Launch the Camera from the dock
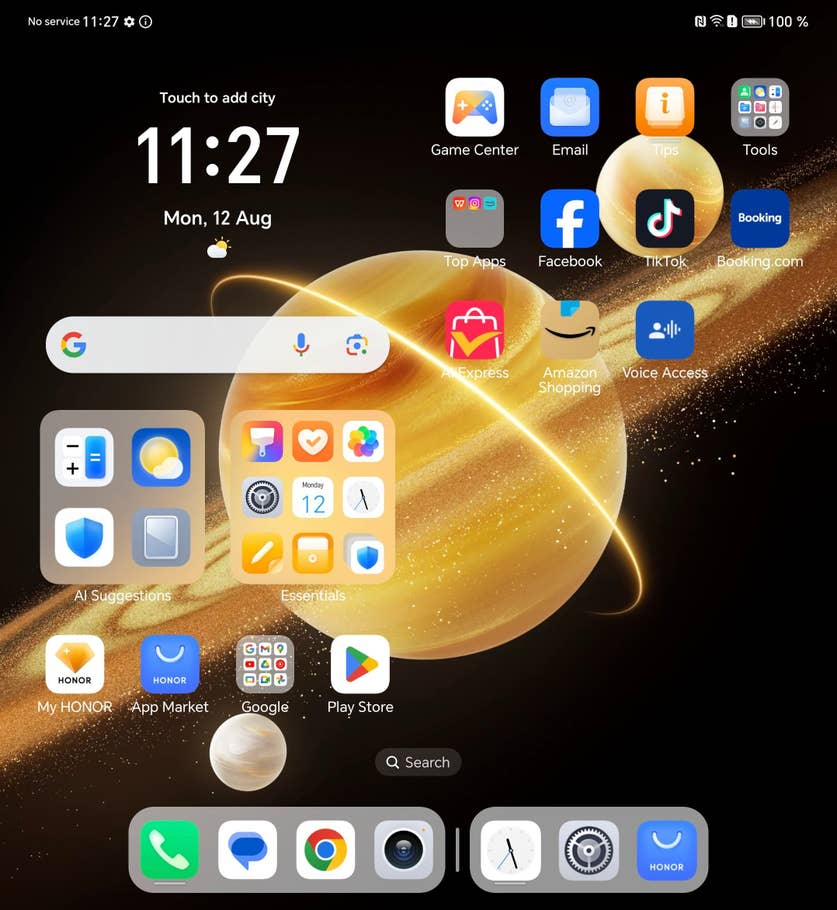 403,851
